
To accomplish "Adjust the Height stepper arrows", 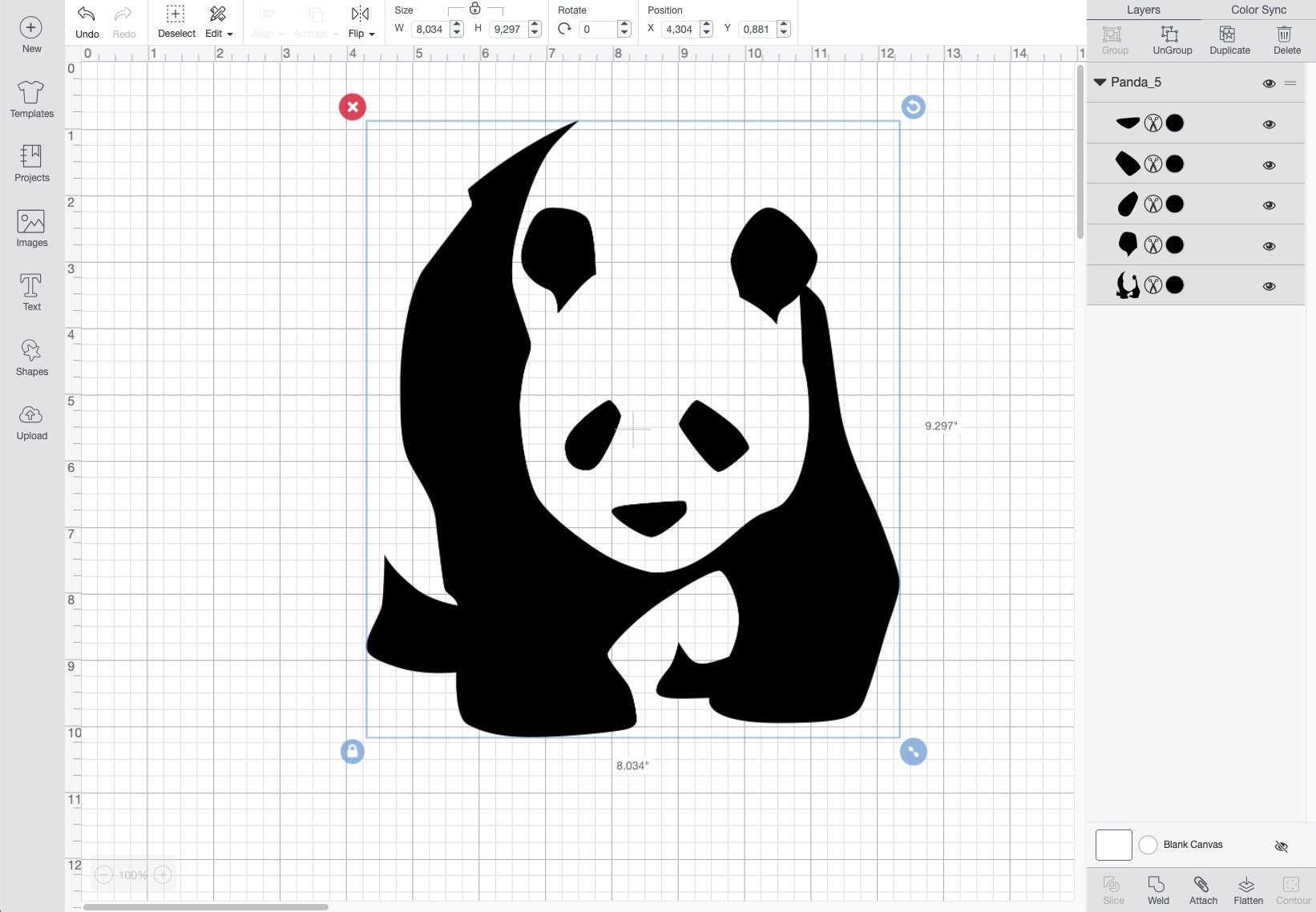I will (x=535, y=29).
